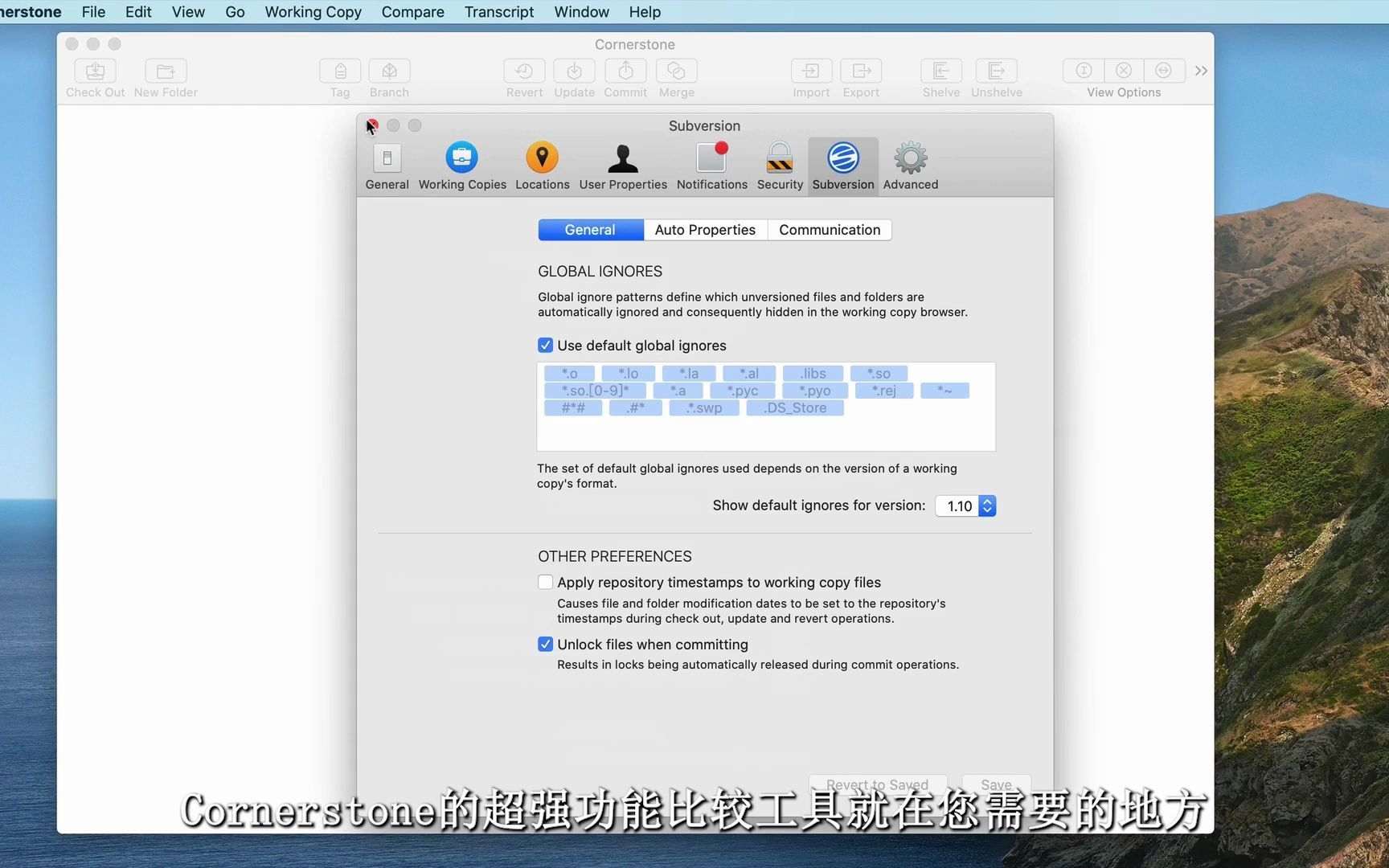Image resolution: width=1389 pixels, height=868 pixels.
Task: Click the Import toolbar icon
Action: (x=811, y=71)
